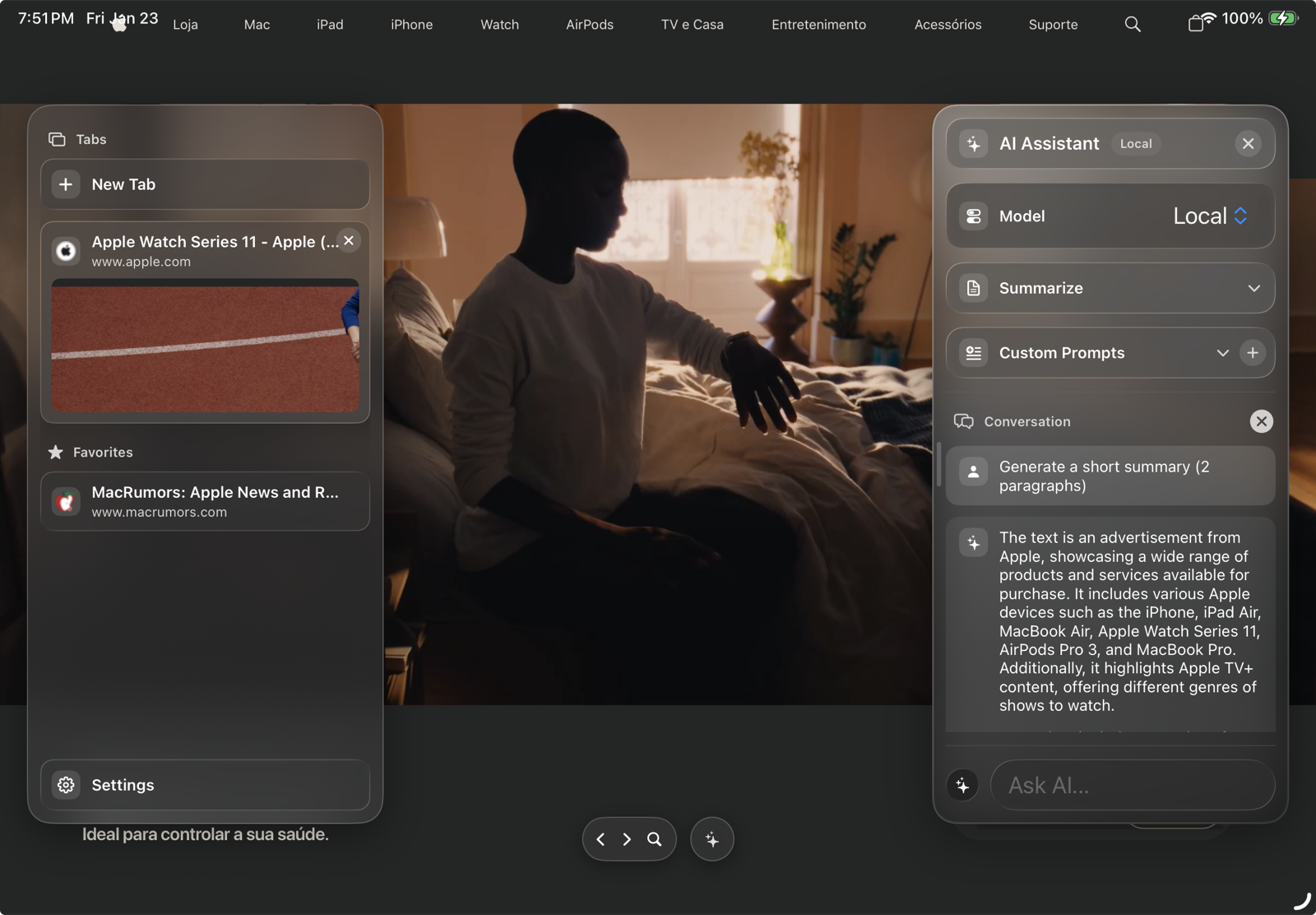Viewport: 1316px width, 915px height.
Task: Click the AI summary response text
Action: [1130, 621]
